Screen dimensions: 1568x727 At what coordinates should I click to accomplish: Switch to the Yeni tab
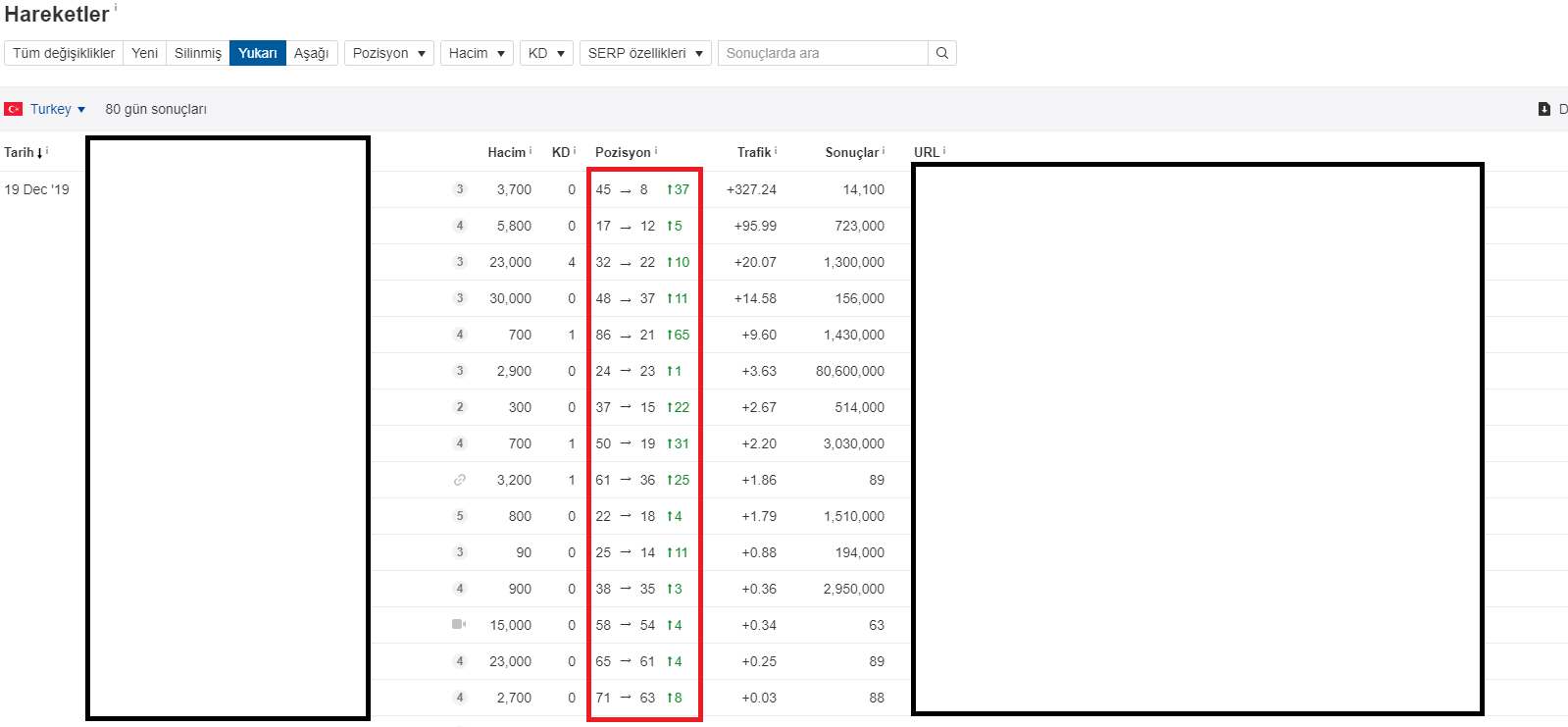[x=144, y=53]
